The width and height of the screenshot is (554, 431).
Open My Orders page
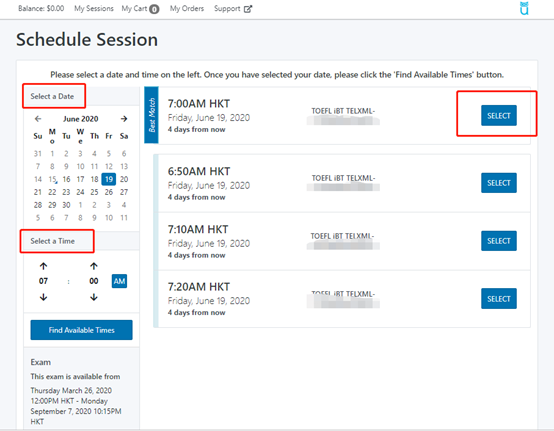coord(187,8)
